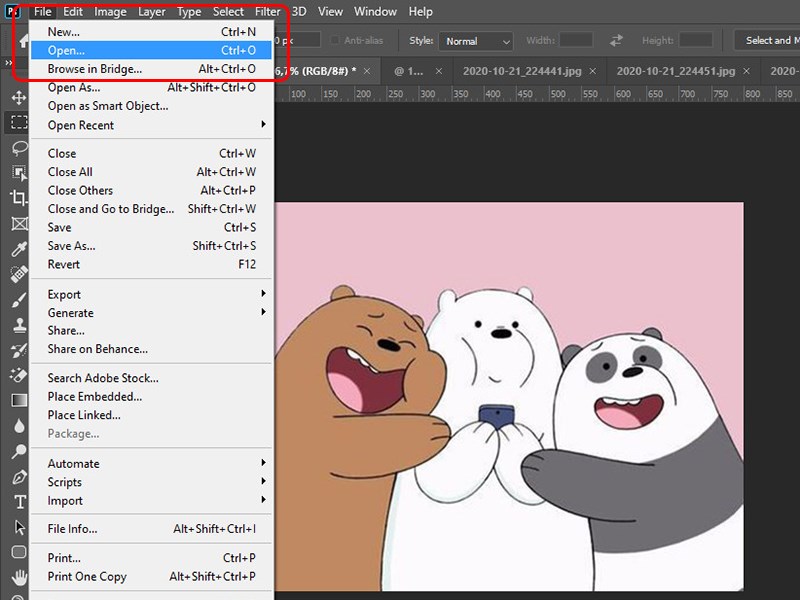
Task: Choose the Lasso tool
Action: (18, 148)
